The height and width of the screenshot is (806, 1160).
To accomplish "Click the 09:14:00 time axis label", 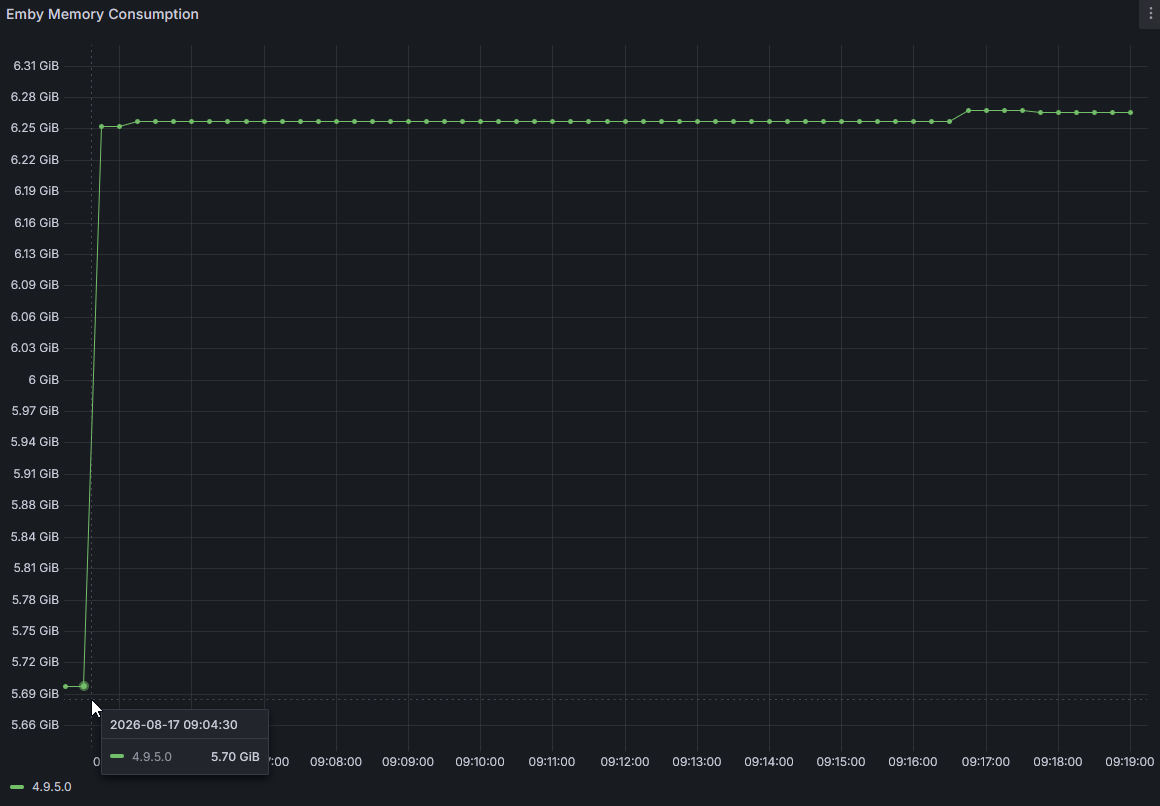I will tap(769, 762).
